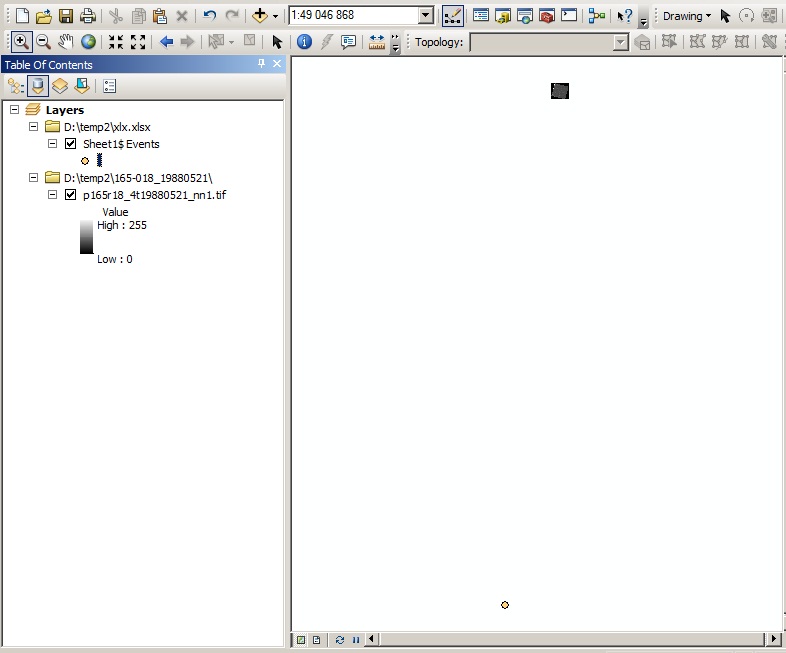This screenshot has height=653, width=786.
Task: Save the current map document
Action: [66, 16]
